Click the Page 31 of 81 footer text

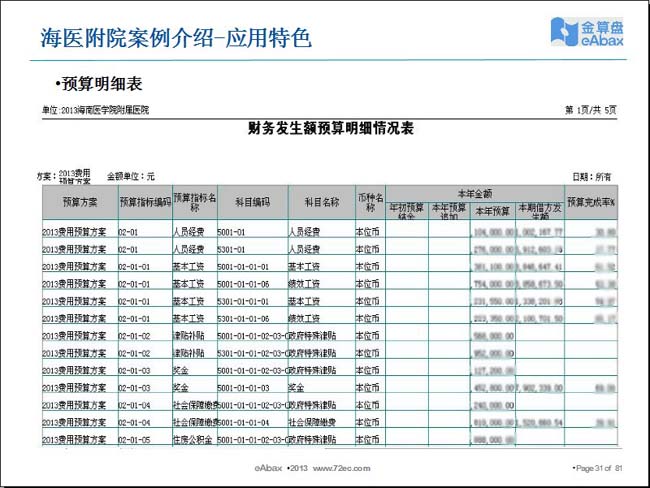599,468
